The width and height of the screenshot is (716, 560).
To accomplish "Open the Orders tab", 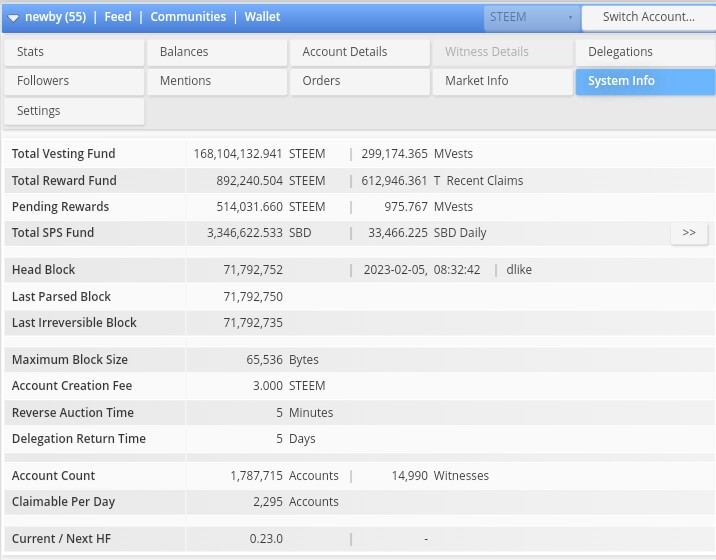I will pyautogui.click(x=360, y=81).
